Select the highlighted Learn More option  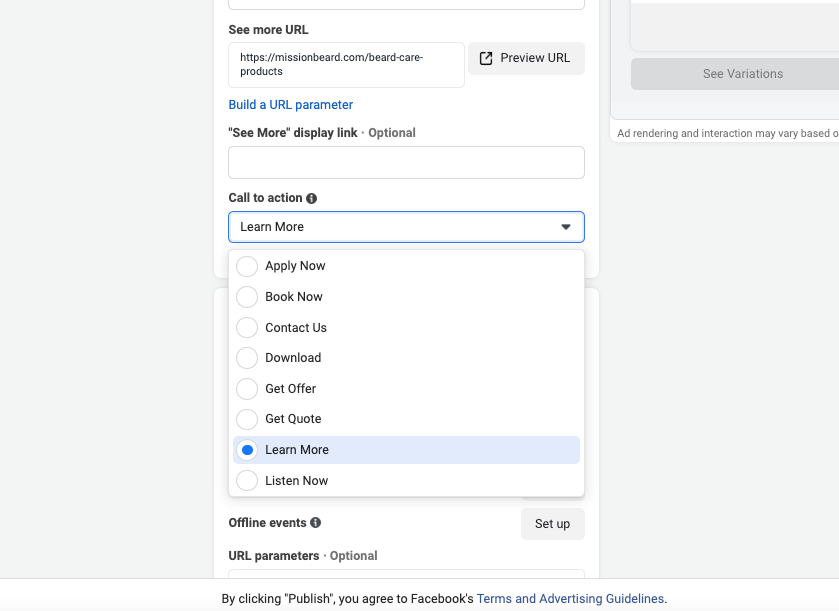click(x=407, y=450)
